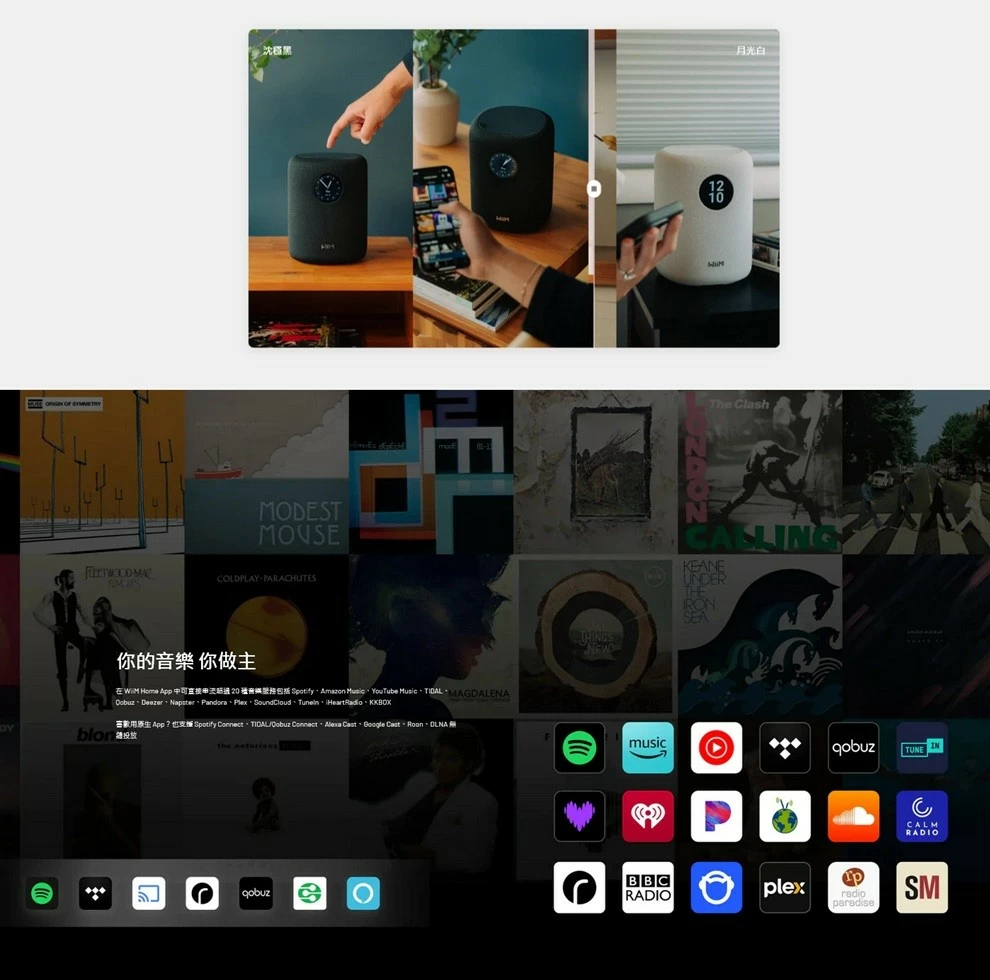Open the SM SomaFM icon

coord(922,887)
